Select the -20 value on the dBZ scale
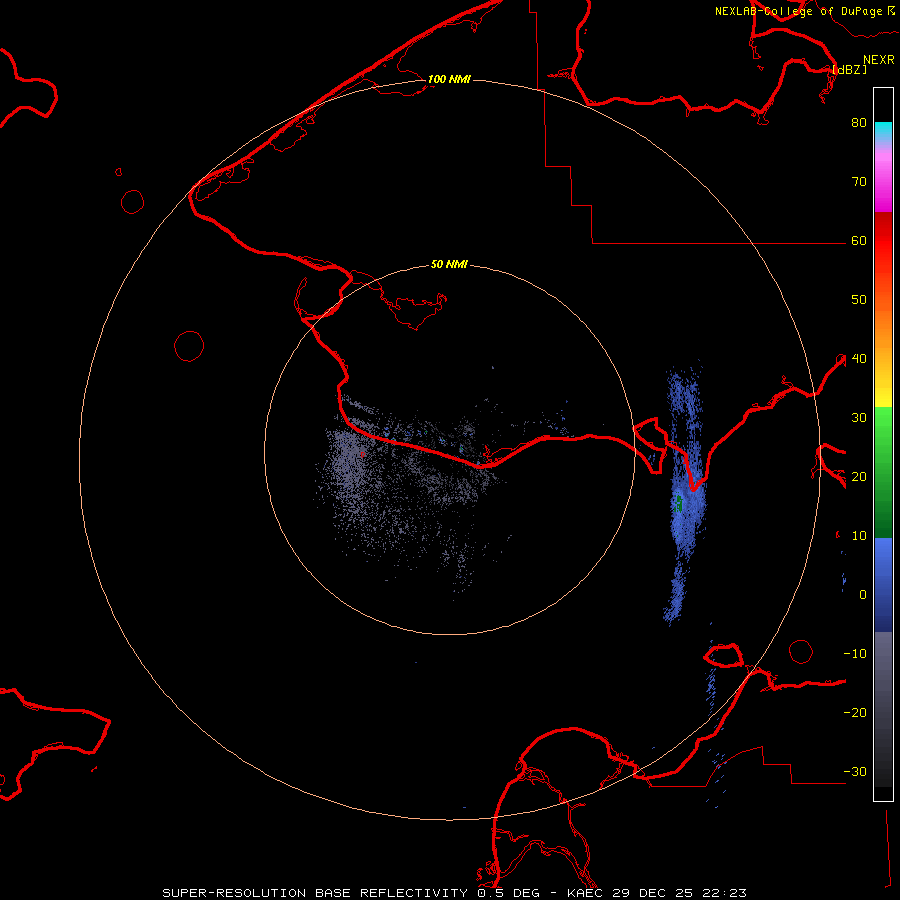Image resolution: width=900 pixels, height=900 pixels. click(855, 713)
